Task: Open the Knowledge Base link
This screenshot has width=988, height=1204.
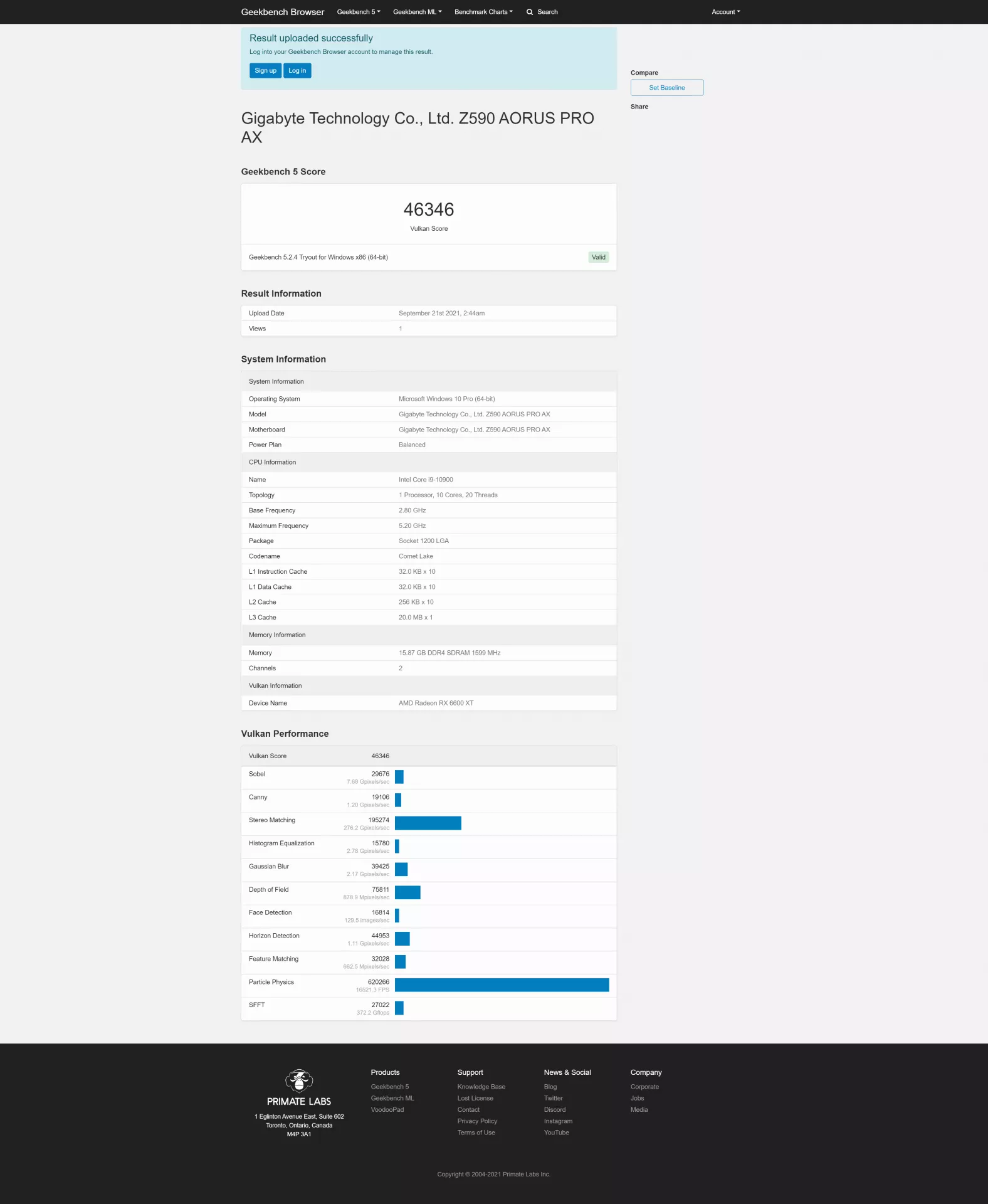Action: [481, 1087]
